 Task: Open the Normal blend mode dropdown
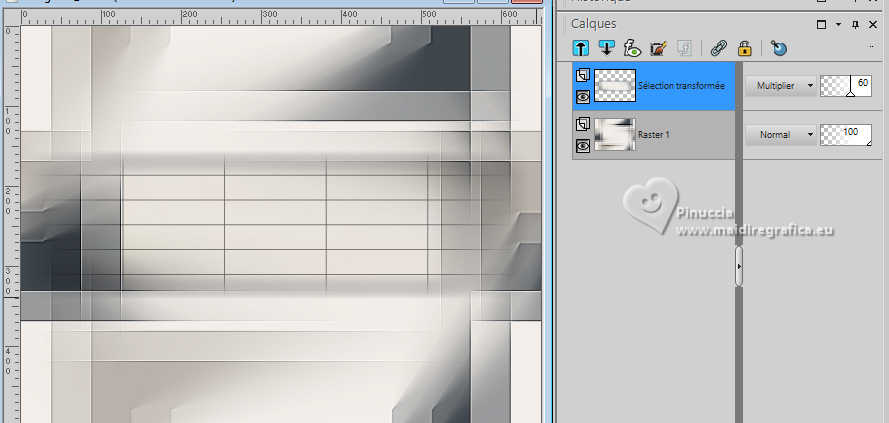[x=781, y=135]
